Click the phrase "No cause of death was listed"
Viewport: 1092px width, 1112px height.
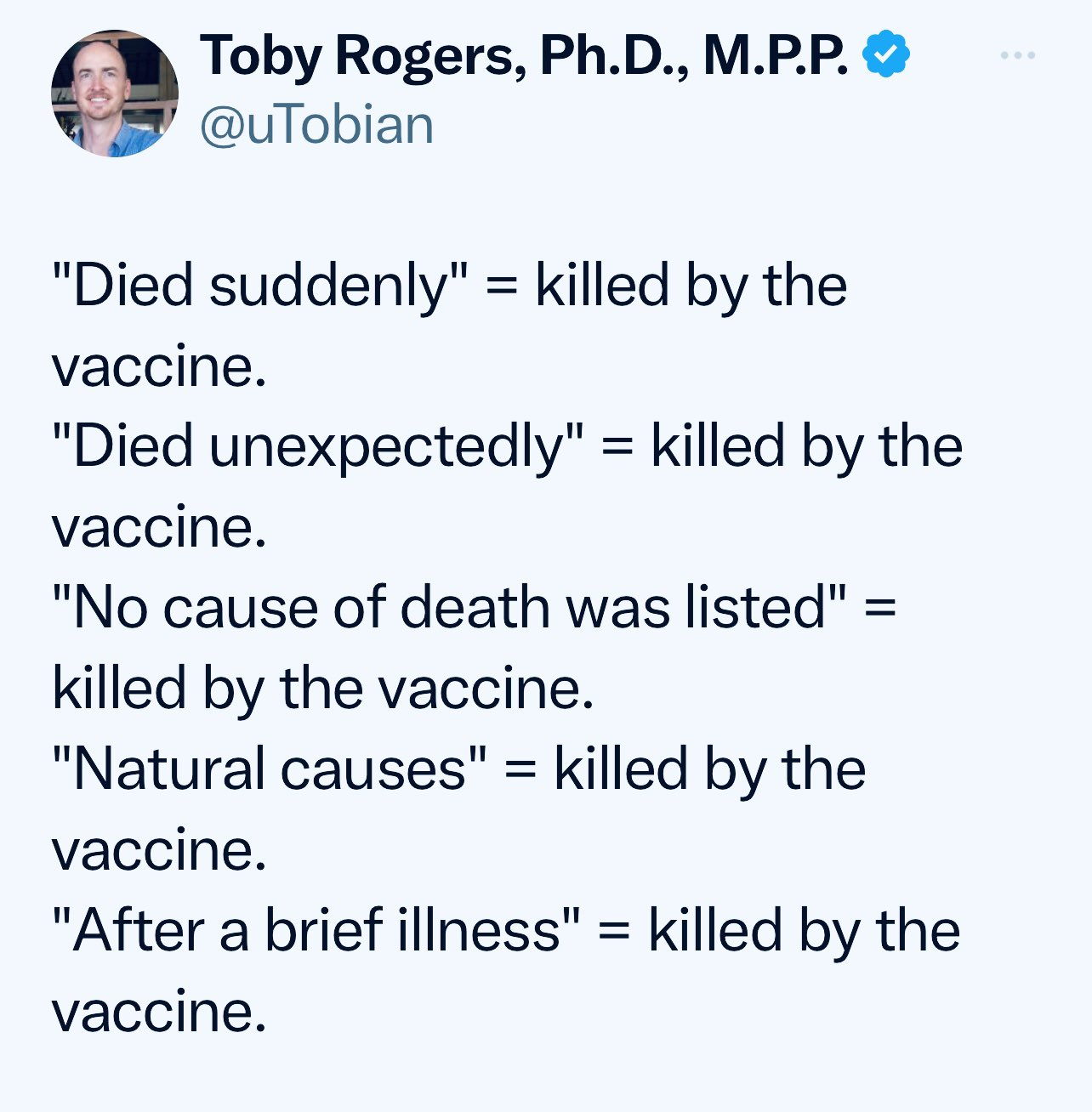[x=450, y=607]
